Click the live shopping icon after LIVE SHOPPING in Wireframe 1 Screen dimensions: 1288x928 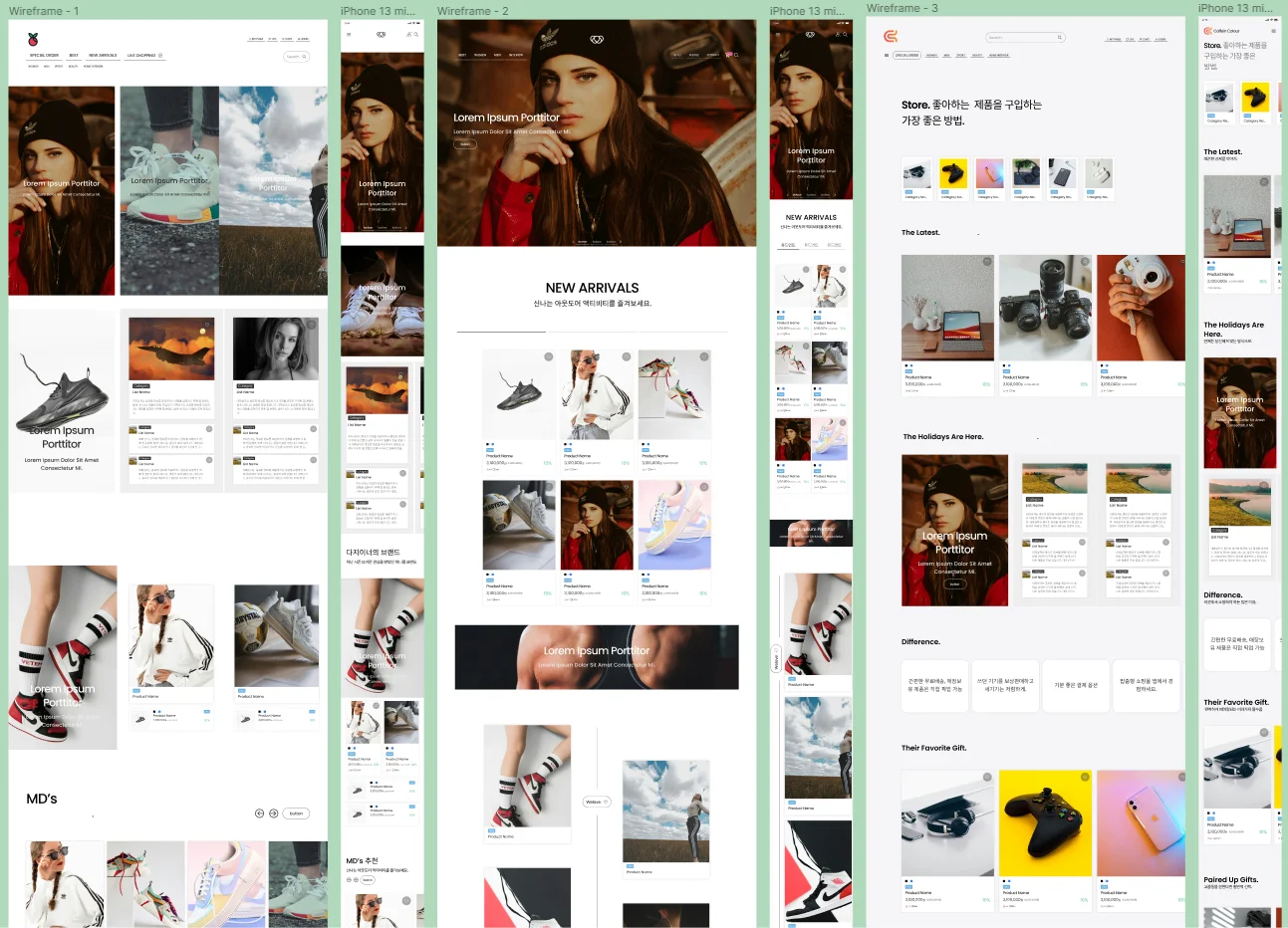pyautogui.click(x=160, y=56)
